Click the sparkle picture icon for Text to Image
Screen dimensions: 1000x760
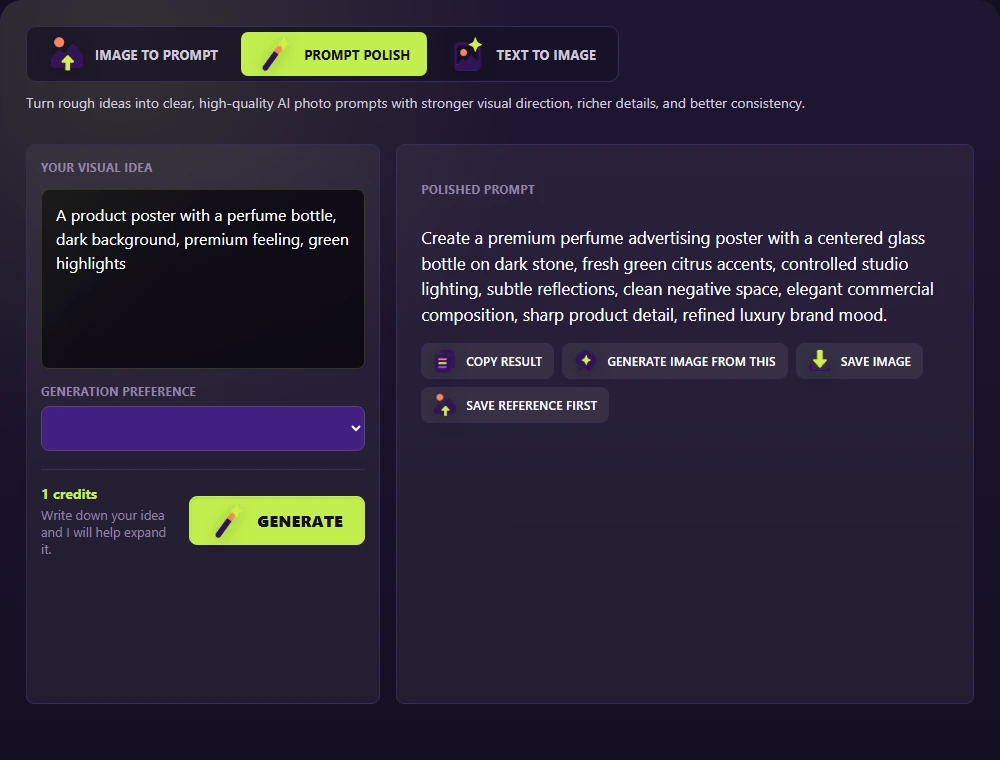click(x=468, y=54)
